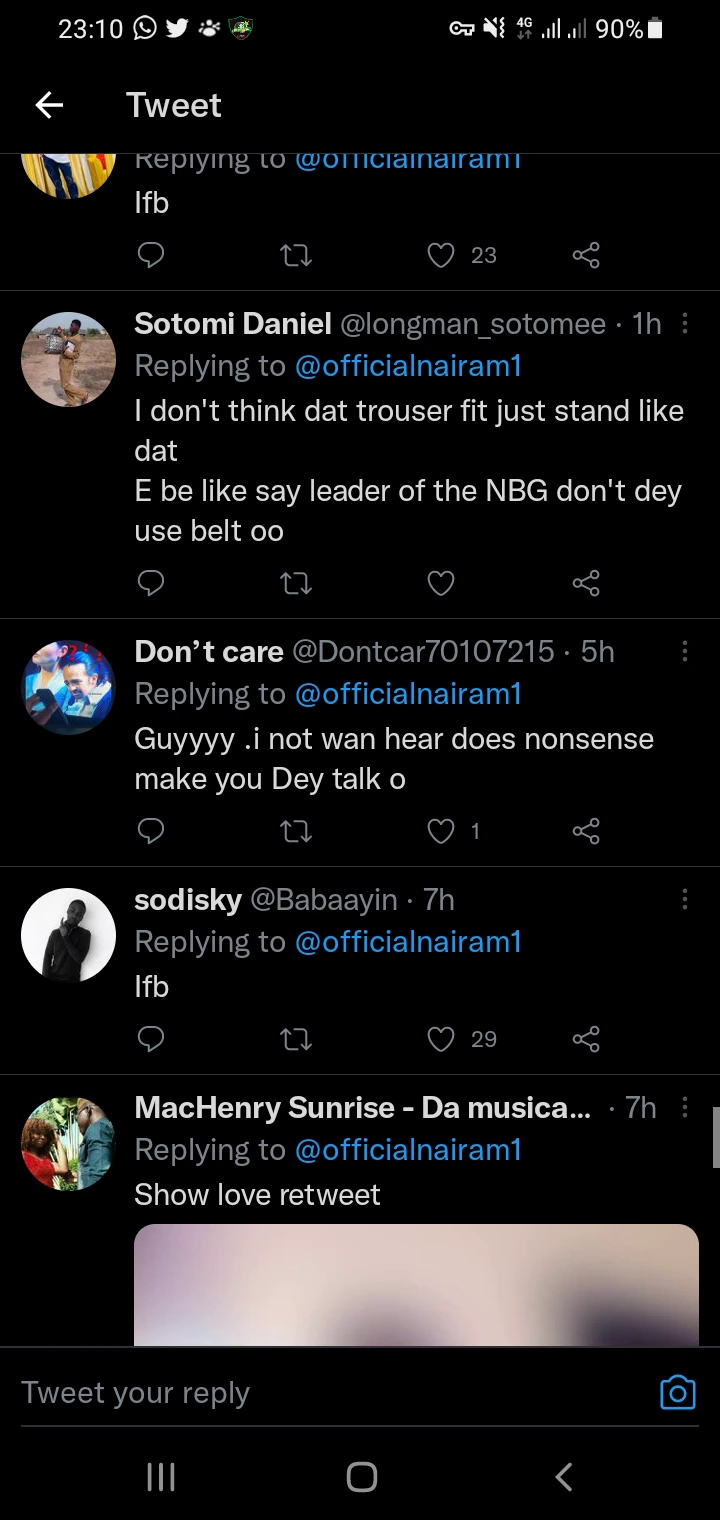Open more options for Sotomi Daniel's tweet

click(685, 324)
